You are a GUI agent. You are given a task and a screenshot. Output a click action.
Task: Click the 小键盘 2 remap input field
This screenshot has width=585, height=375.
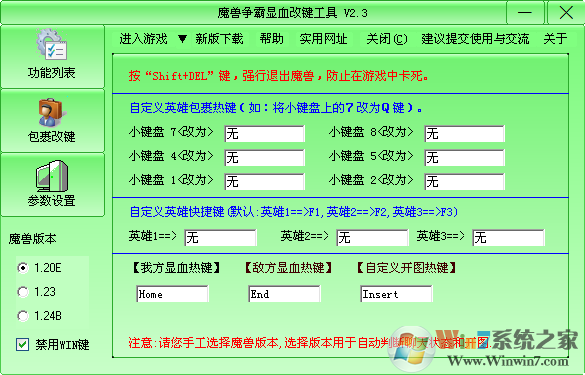coord(464,182)
